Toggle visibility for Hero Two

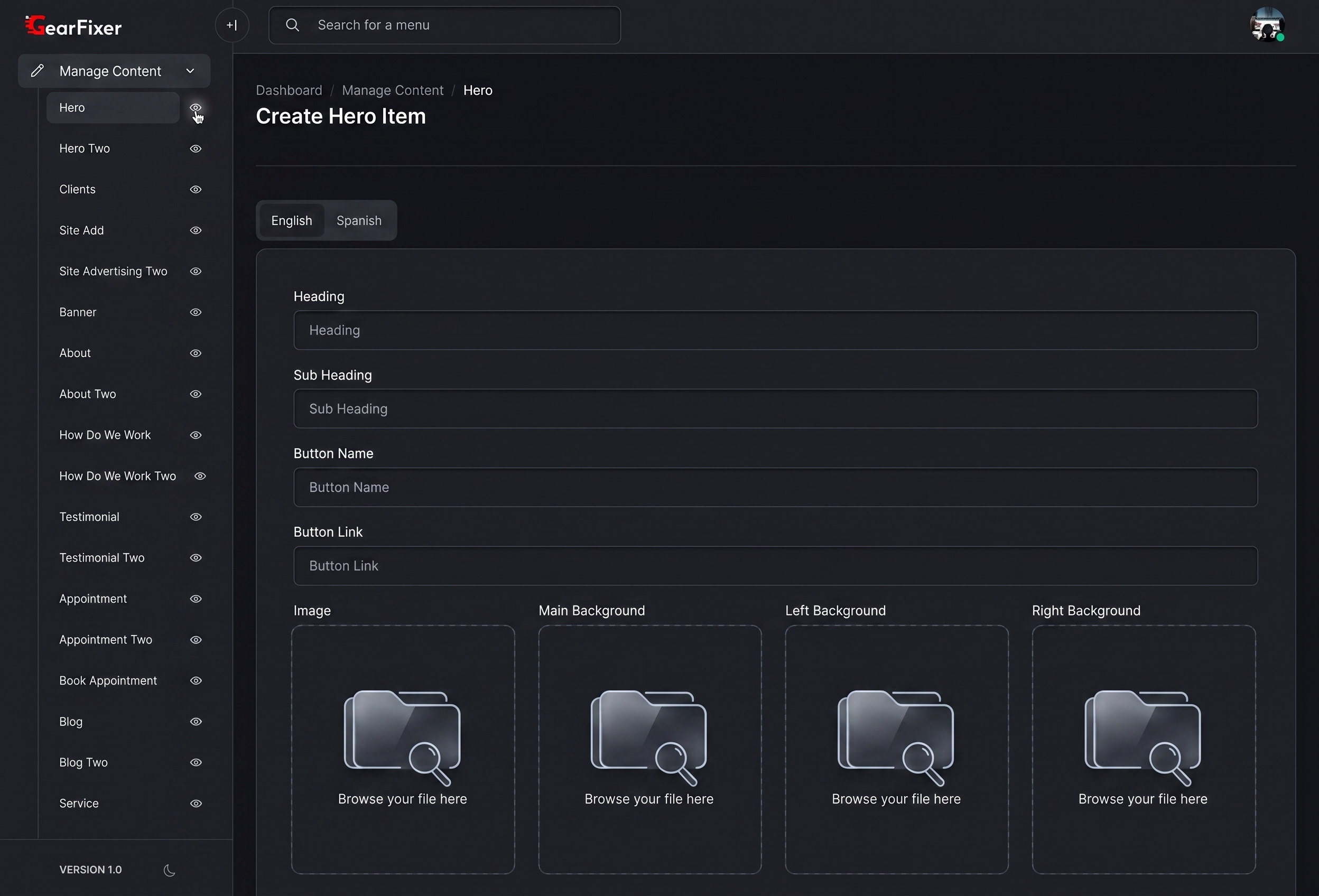pyautogui.click(x=195, y=148)
